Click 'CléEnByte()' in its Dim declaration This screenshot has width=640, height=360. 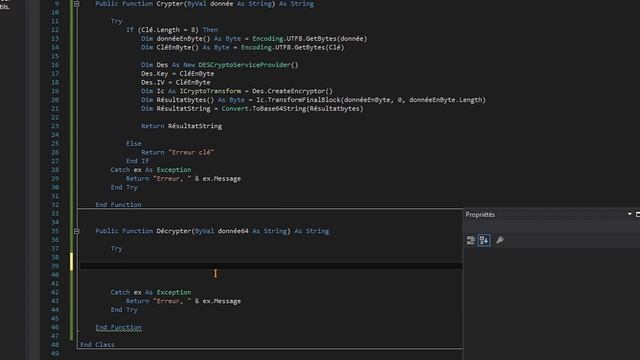tap(178, 47)
